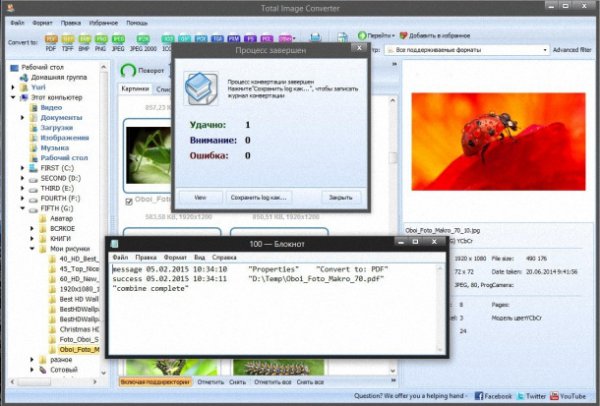This screenshot has height=406, width=600.
Task: Open the Файл menu in Total Image Converter
Action: pyautogui.click(x=17, y=23)
